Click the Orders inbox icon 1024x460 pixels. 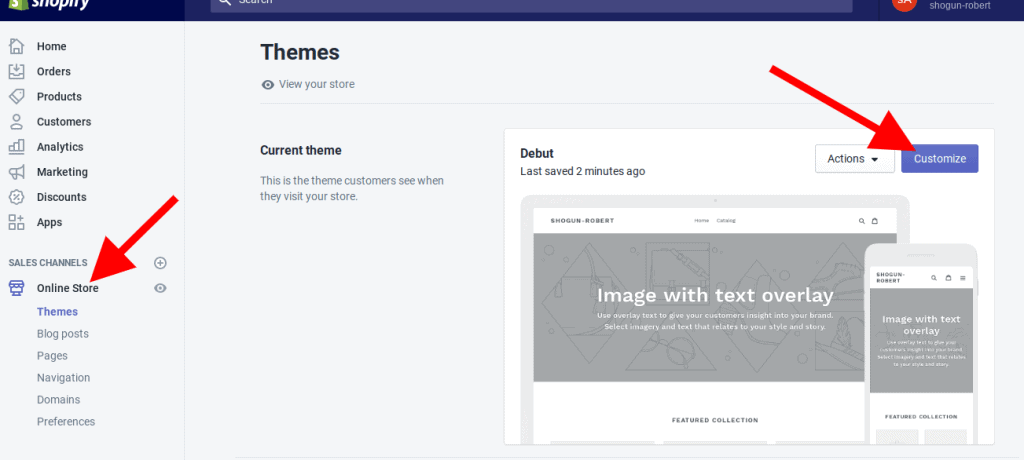16,71
